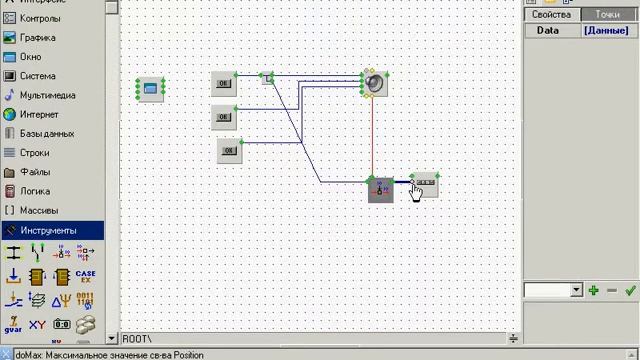Click the icon left of the doMax status text
The image size is (640, 360).
(x=6, y=354)
